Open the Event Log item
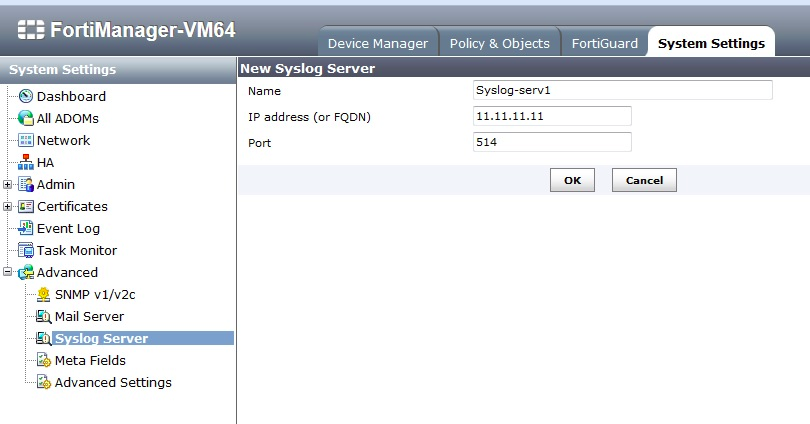Image resolution: width=810 pixels, height=424 pixels. 68,229
